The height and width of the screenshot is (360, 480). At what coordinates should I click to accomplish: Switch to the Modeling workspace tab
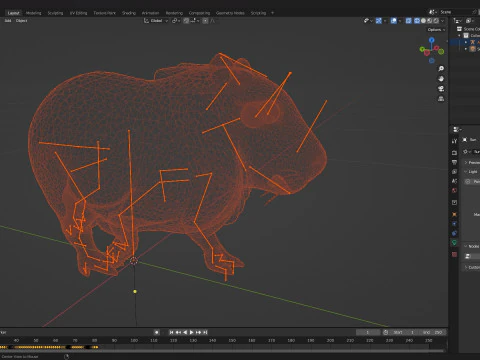[x=33, y=13]
